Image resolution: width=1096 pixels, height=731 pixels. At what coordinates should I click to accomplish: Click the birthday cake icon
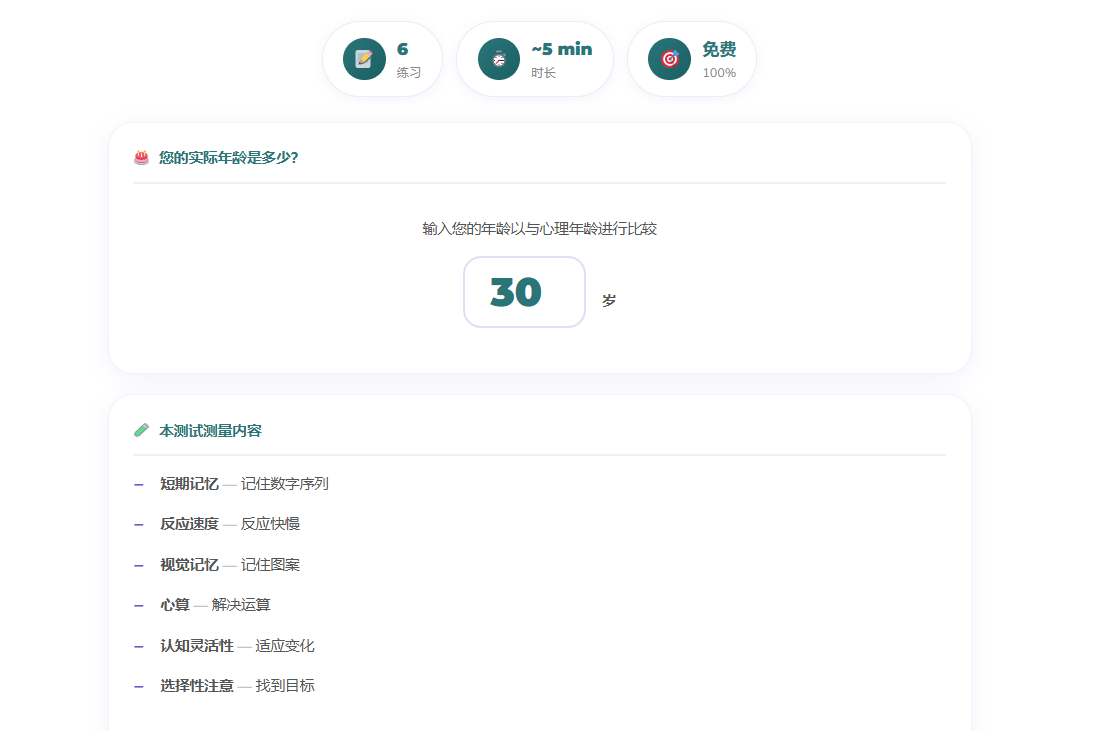141,157
